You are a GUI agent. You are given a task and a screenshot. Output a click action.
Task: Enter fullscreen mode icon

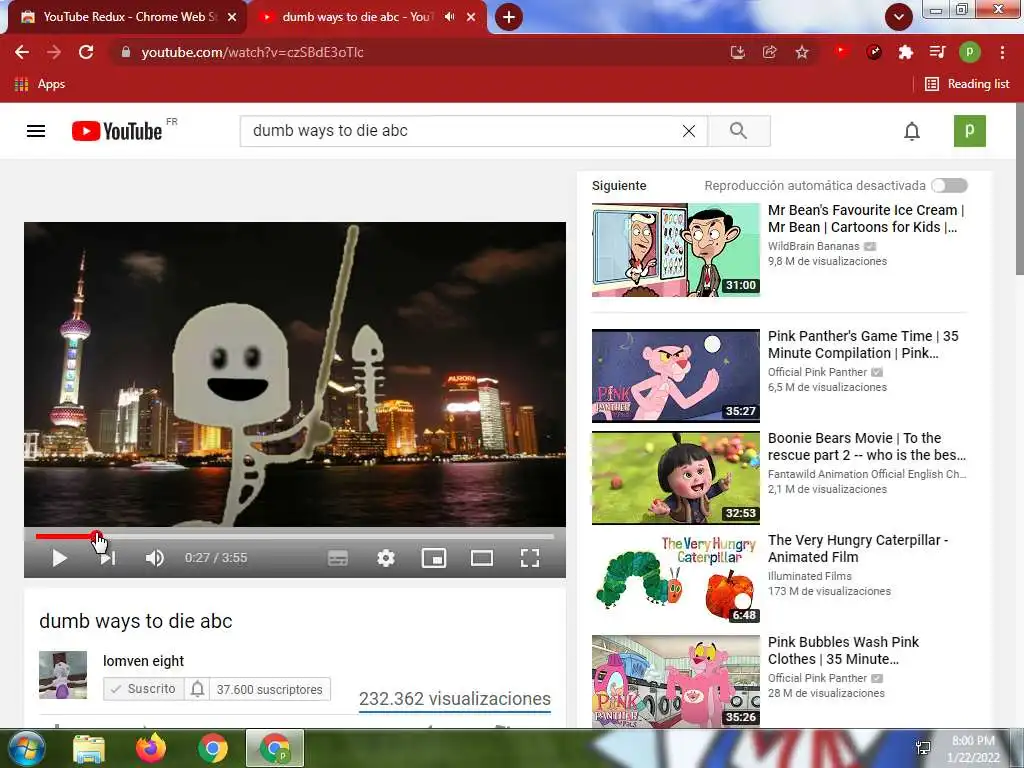point(530,558)
